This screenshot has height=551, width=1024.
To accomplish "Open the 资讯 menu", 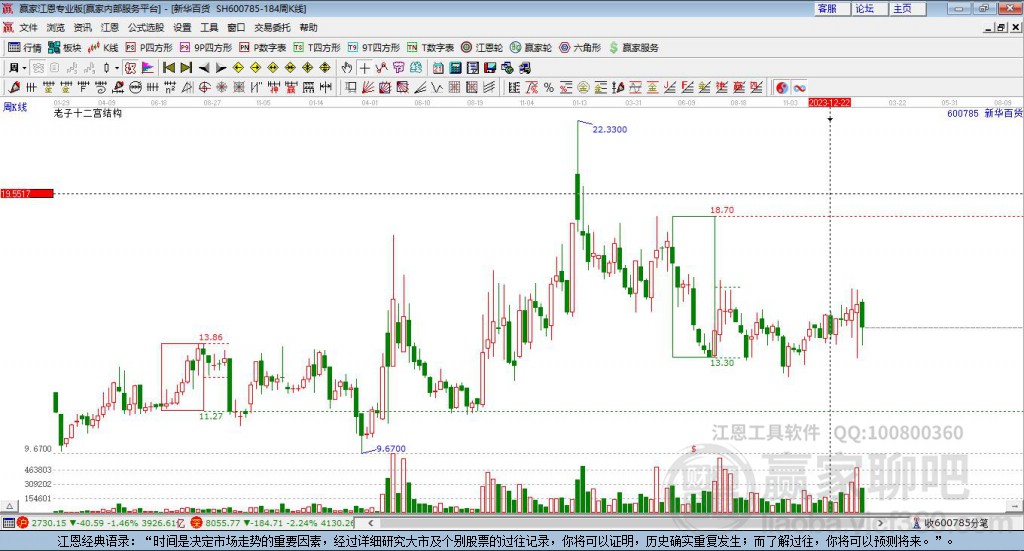I will (82, 27).
